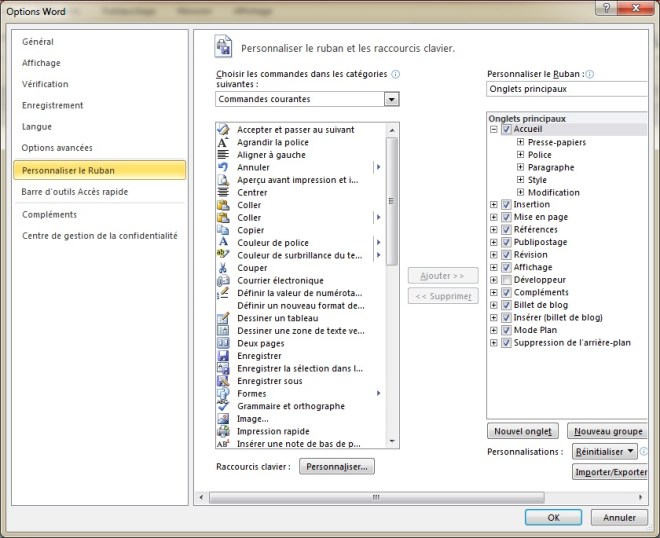This screenshot has height=538, width=660.
Task: Click the Dessiner un tableau icon
Action: pos(223,318)
